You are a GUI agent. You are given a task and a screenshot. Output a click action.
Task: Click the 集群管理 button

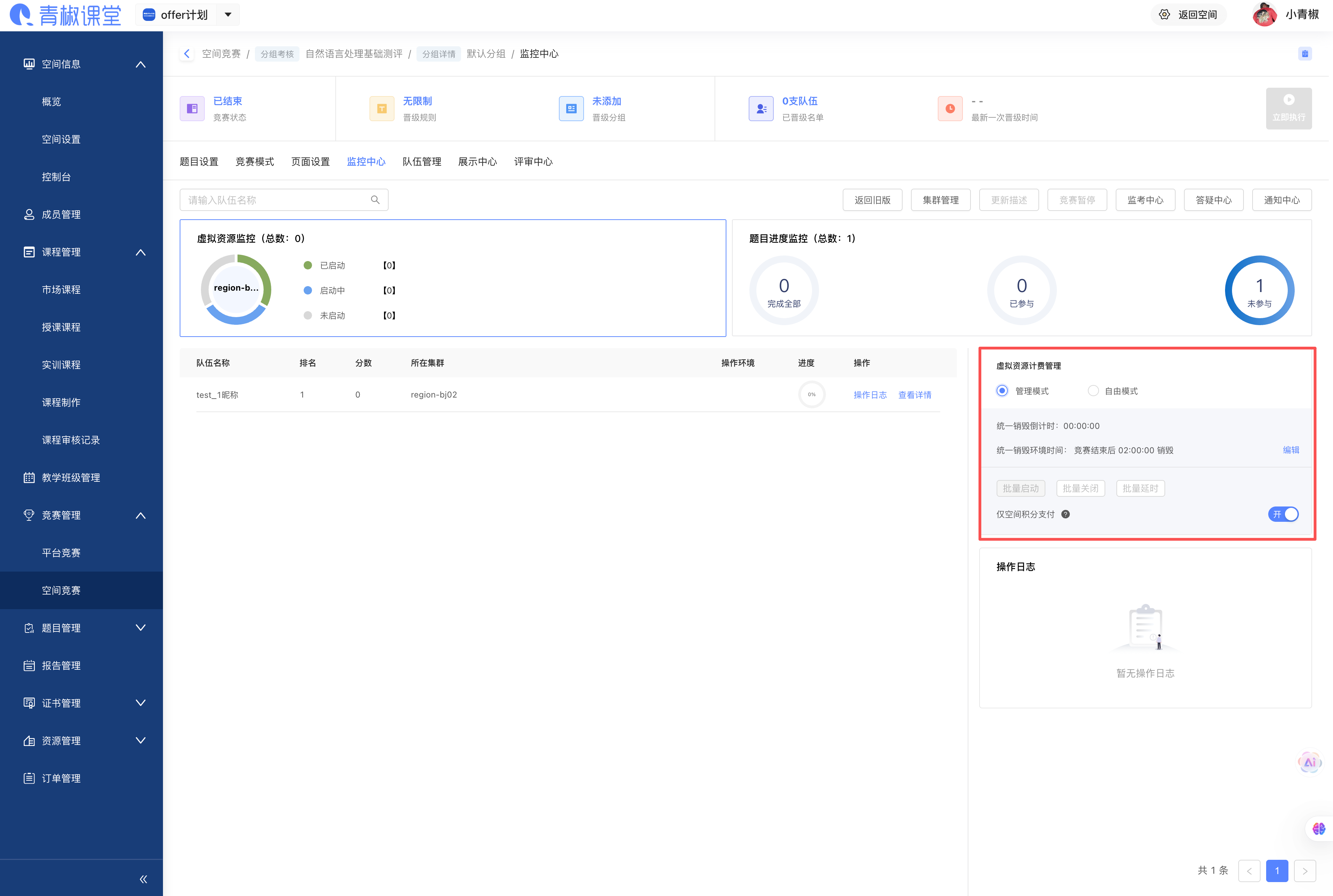[940, 200]
